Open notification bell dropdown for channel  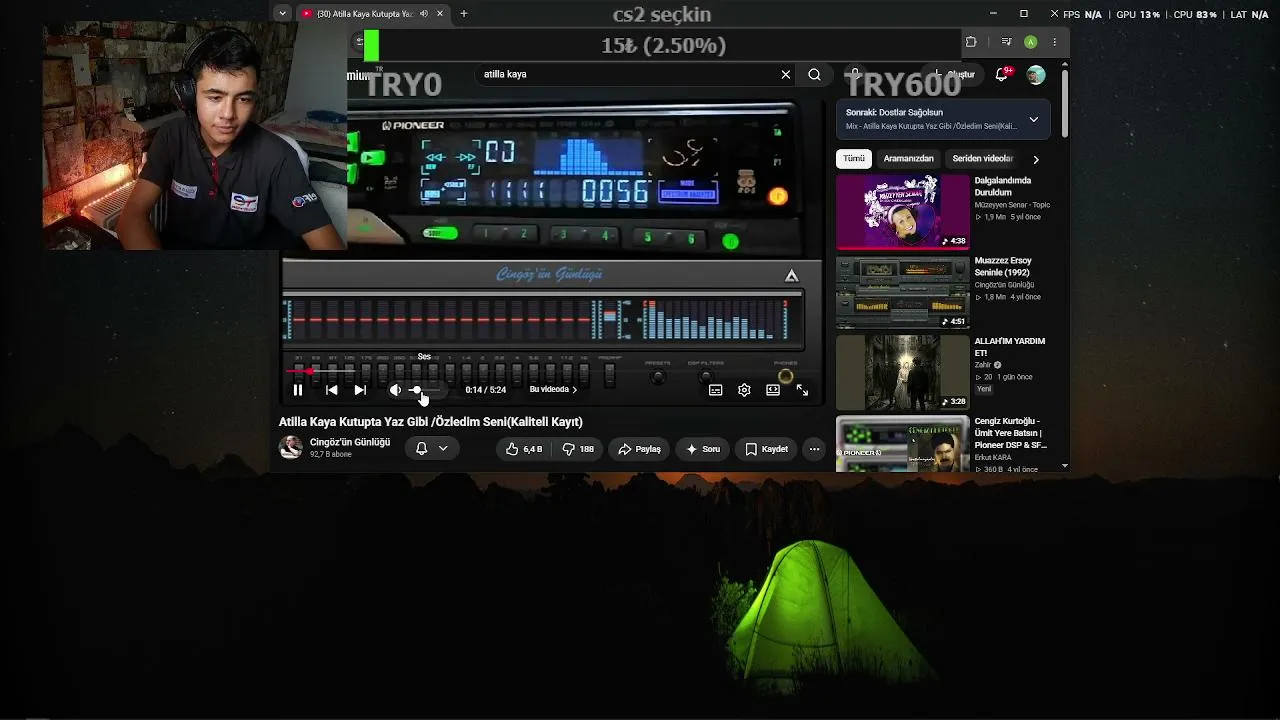[432, 449]
